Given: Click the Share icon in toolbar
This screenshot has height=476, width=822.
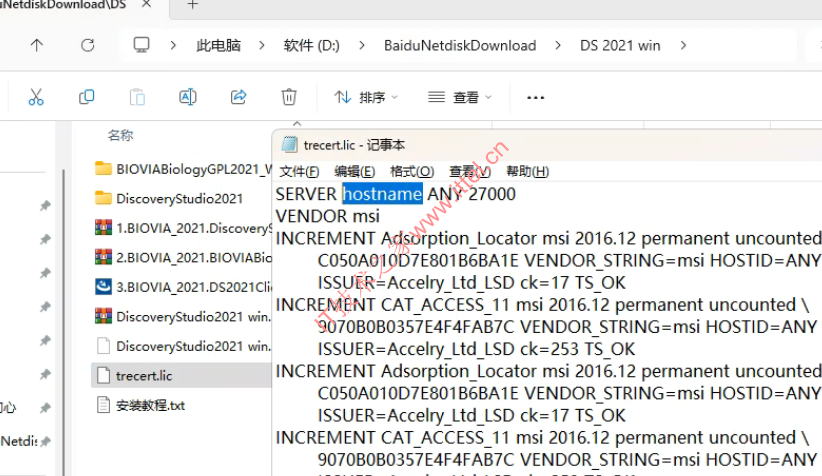Looking at the screenshot, I should 239,97.
